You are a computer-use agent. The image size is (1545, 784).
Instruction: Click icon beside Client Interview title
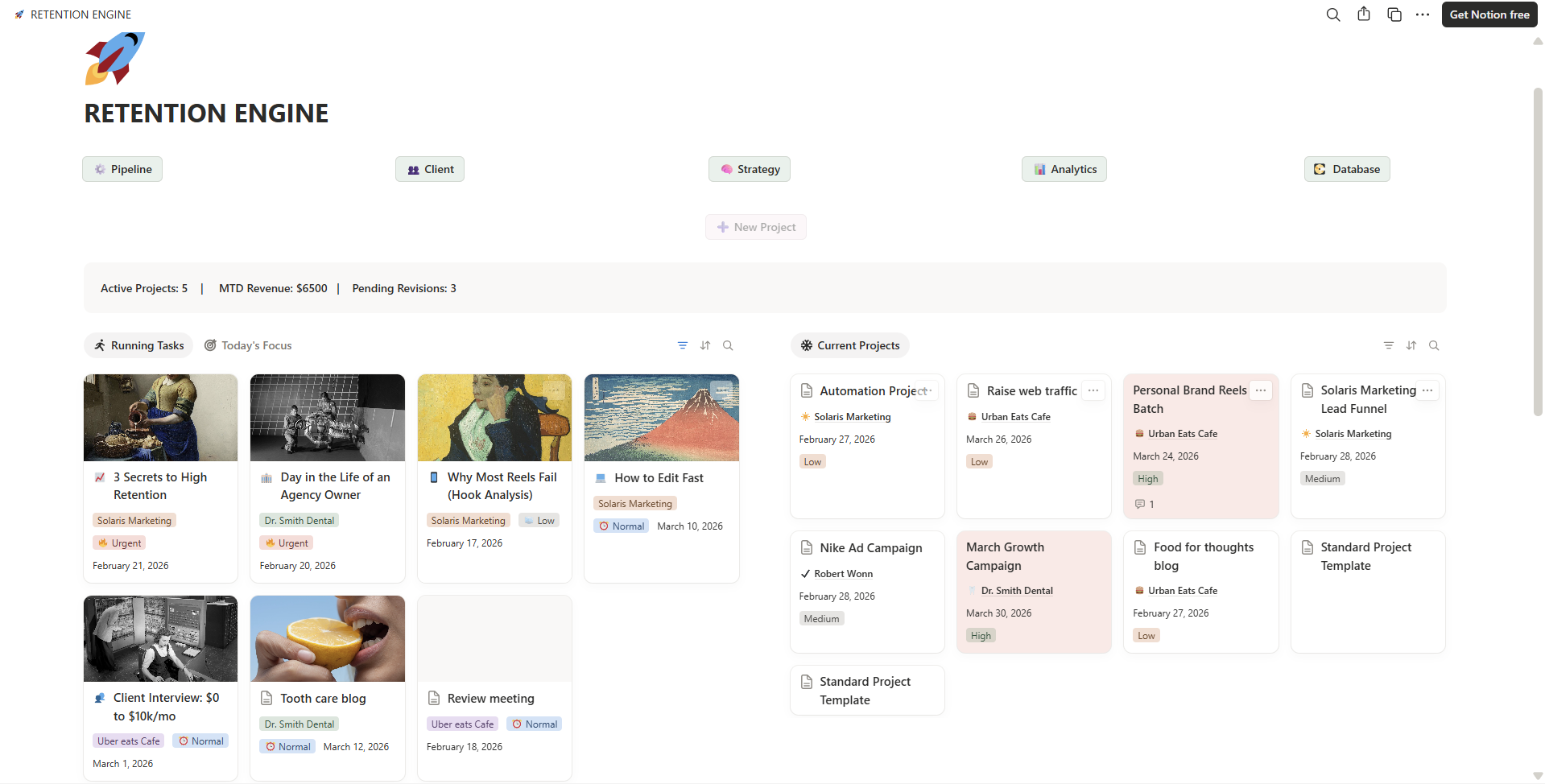100,698
